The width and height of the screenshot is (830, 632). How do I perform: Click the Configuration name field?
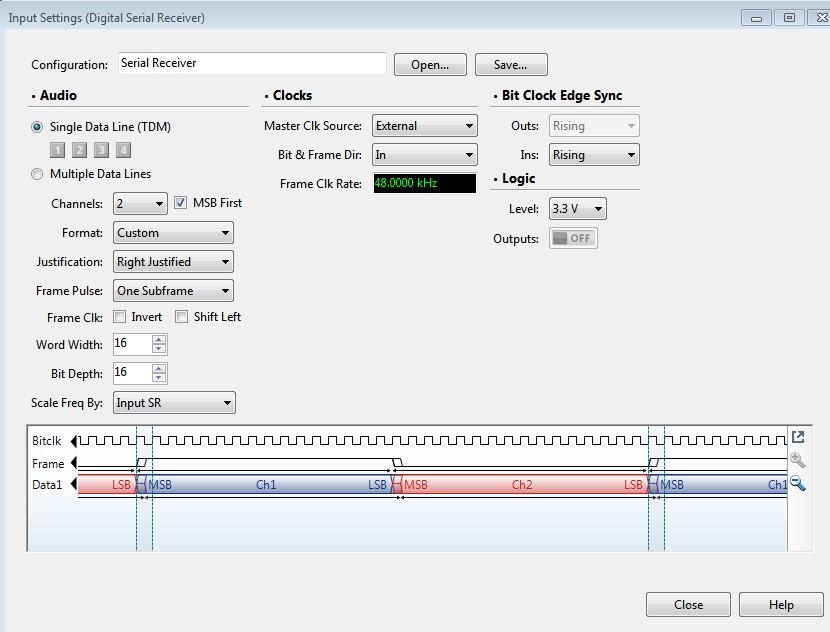tap(252, 64)
